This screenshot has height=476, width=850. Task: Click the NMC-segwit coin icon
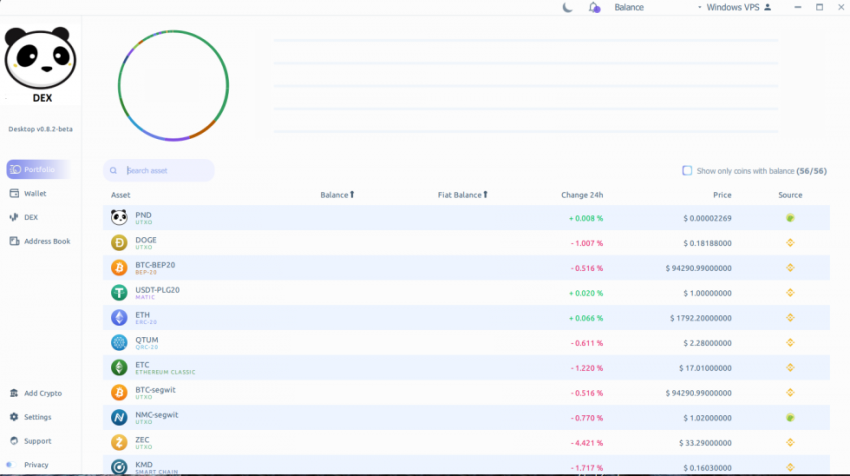click(x=119, y=417)
